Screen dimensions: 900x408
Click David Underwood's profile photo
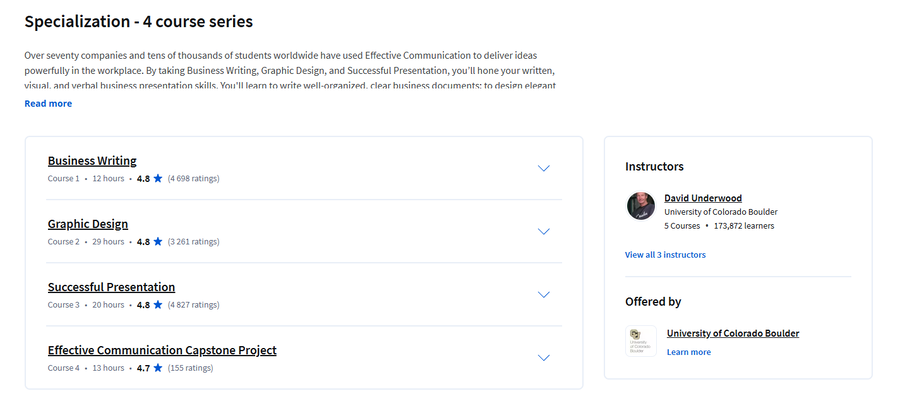click(641, 206)
